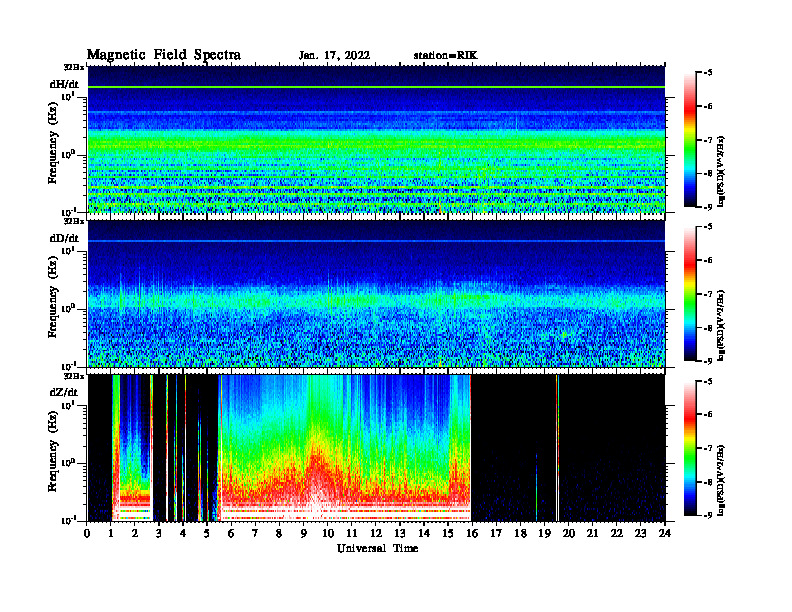792x612 pixels.
Task: Click hour tick label "22" on time axis
Action: pyautogui.click(x=617, y=533)
